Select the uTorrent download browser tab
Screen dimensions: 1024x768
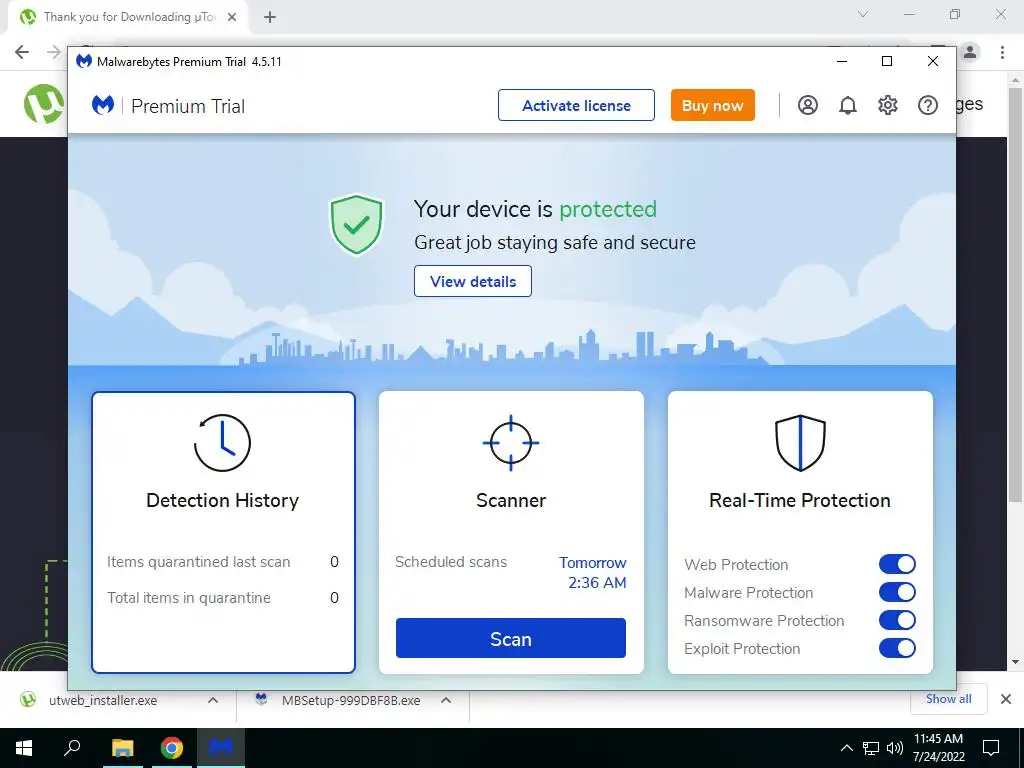pos(128,17)
